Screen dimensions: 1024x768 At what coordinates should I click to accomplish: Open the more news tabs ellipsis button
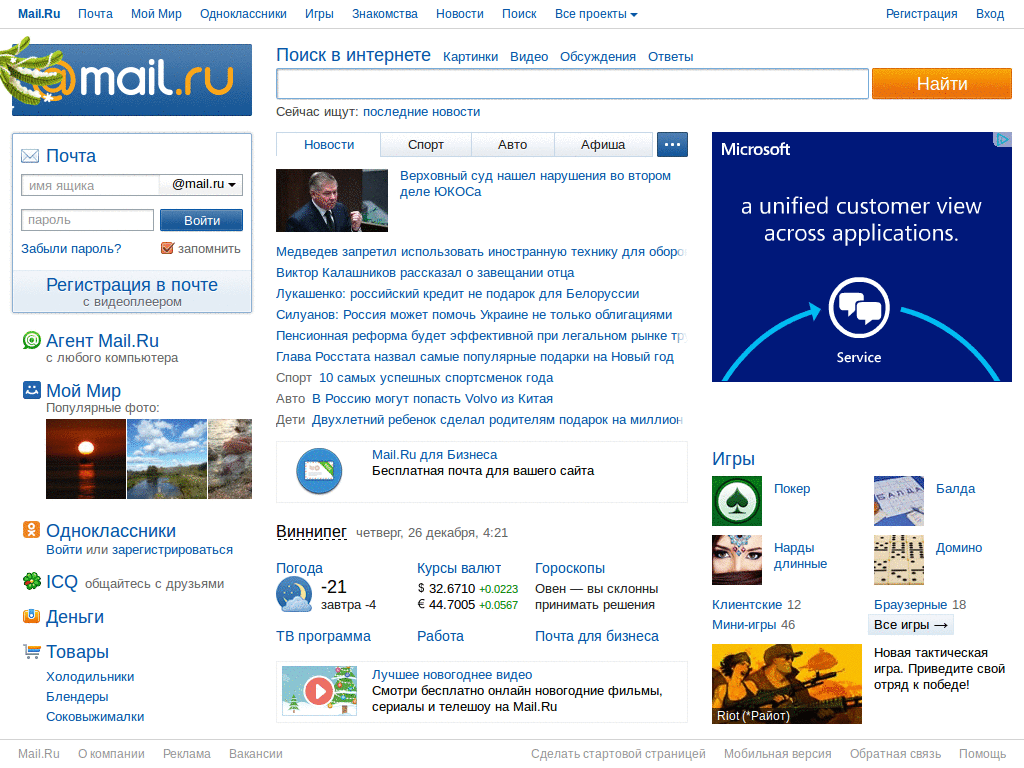[x=672, y=144]
